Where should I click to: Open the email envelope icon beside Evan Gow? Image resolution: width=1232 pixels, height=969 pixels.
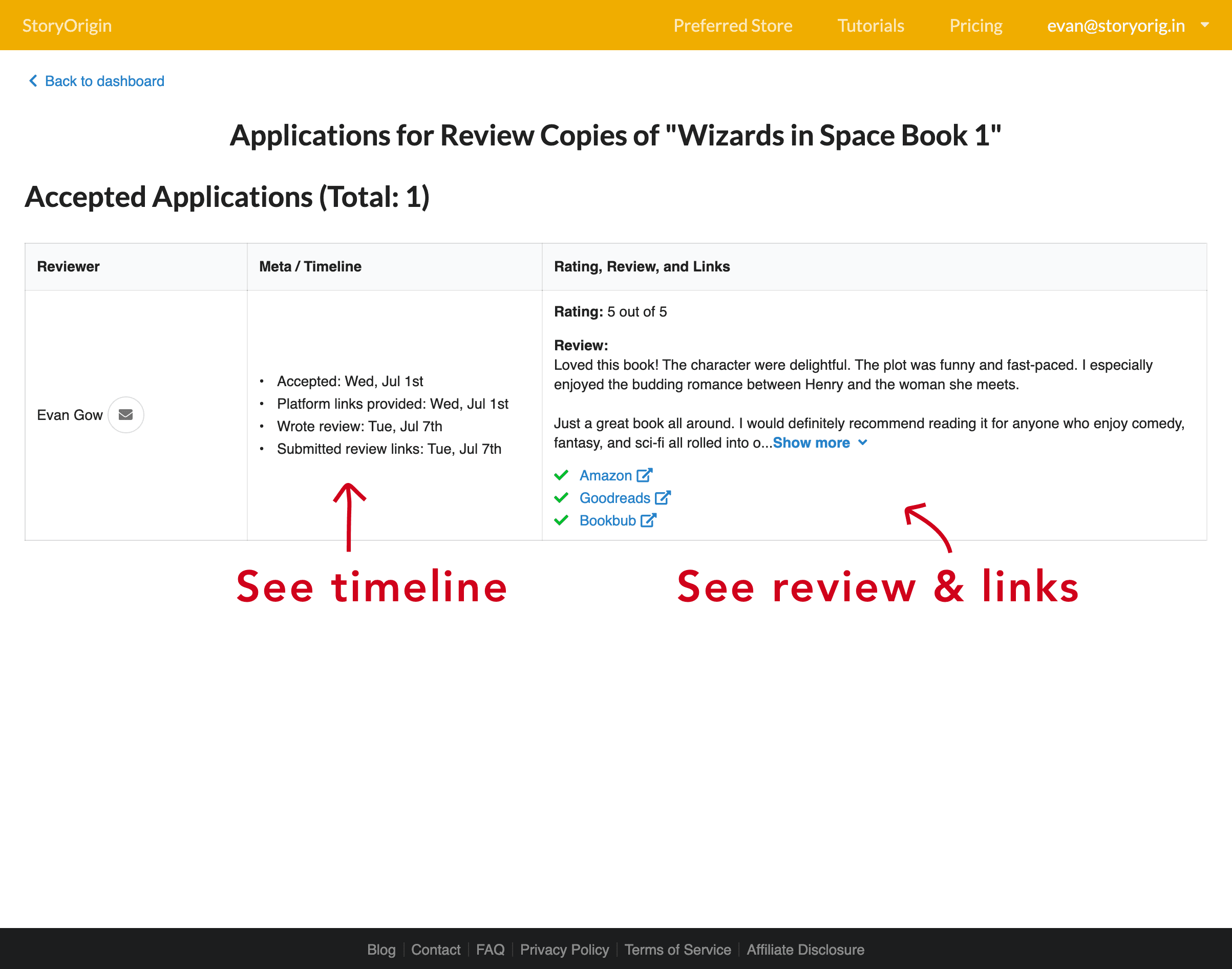(x=126, y=415)
